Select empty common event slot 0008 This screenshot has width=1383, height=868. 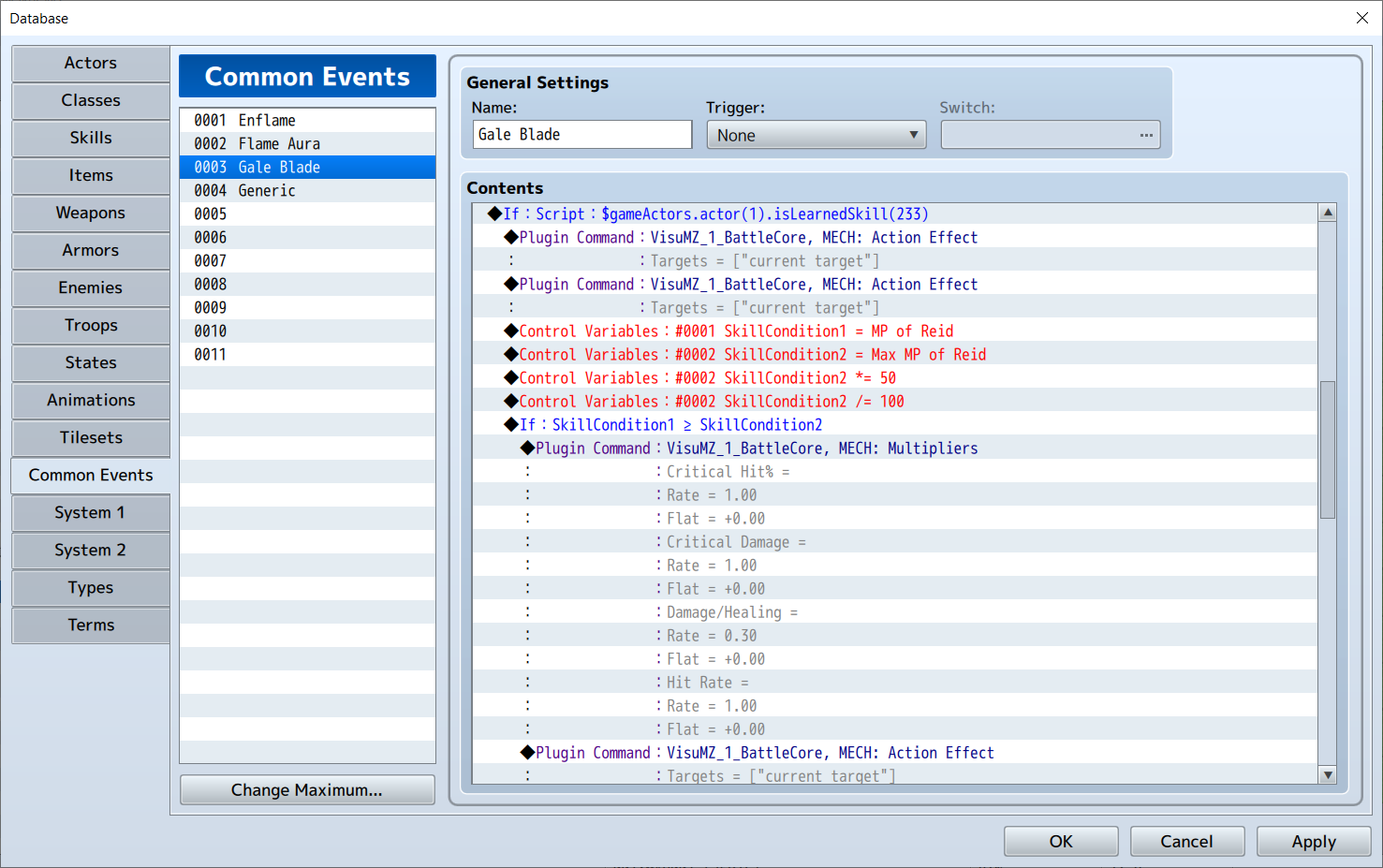[307, 285]
